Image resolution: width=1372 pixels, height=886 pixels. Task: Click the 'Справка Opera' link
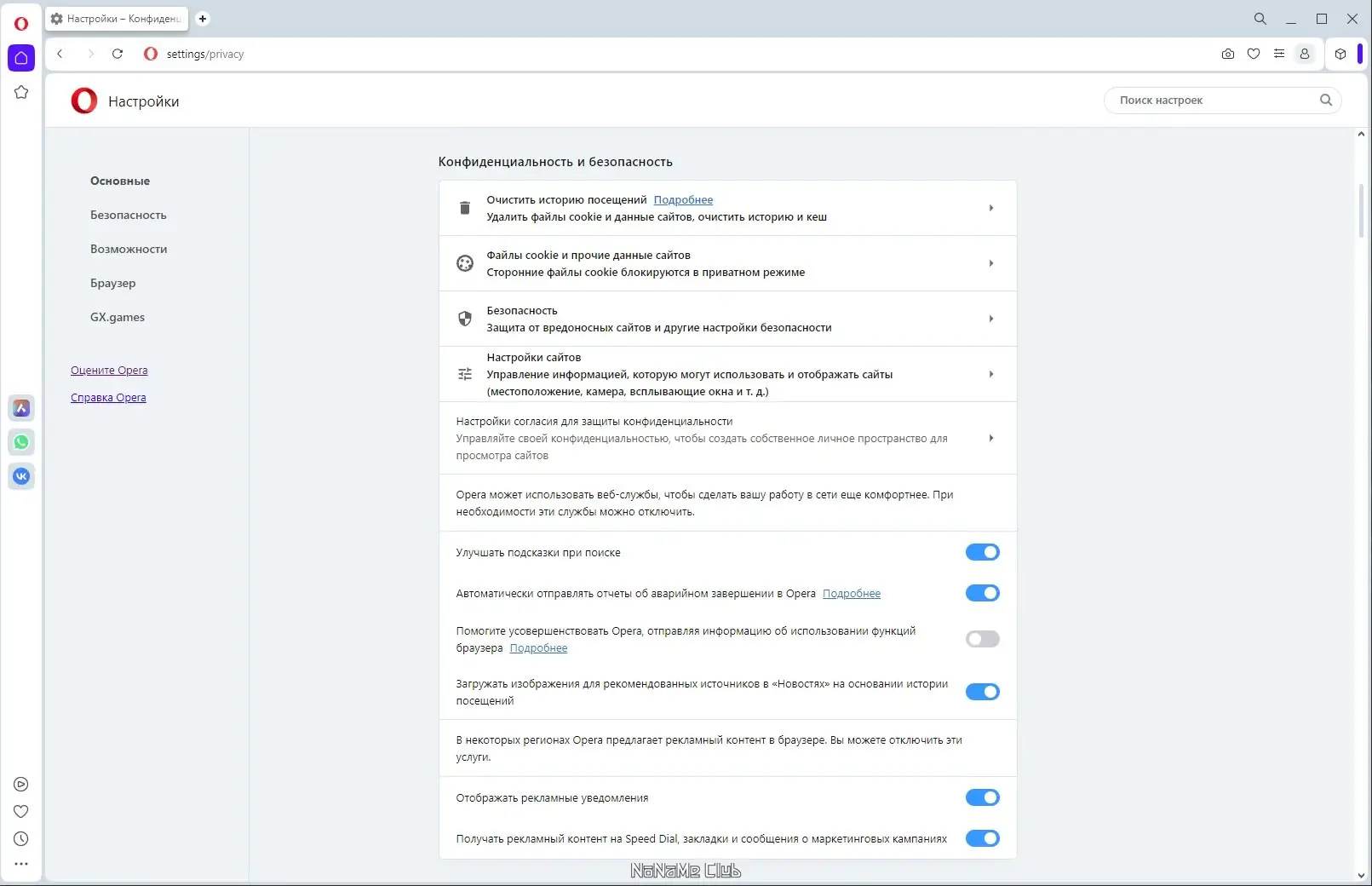[x=108, y=397]
